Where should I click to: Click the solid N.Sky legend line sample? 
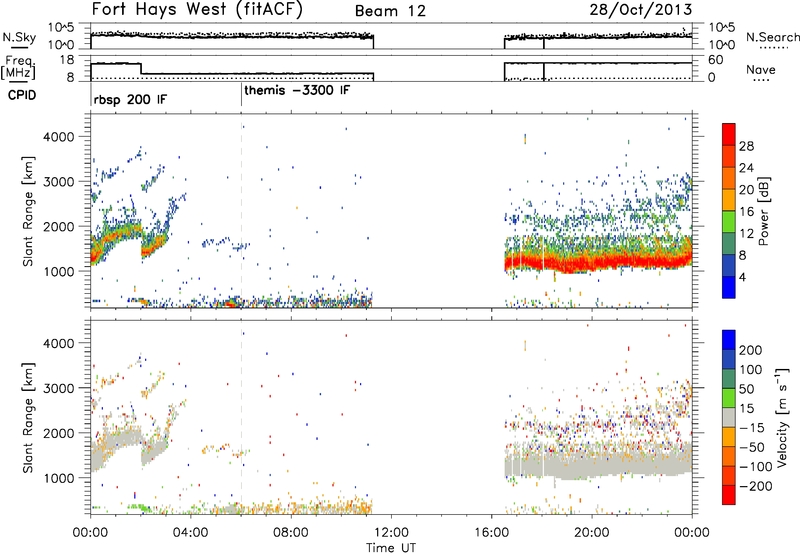pyautogui.click(x=19, y=47)
